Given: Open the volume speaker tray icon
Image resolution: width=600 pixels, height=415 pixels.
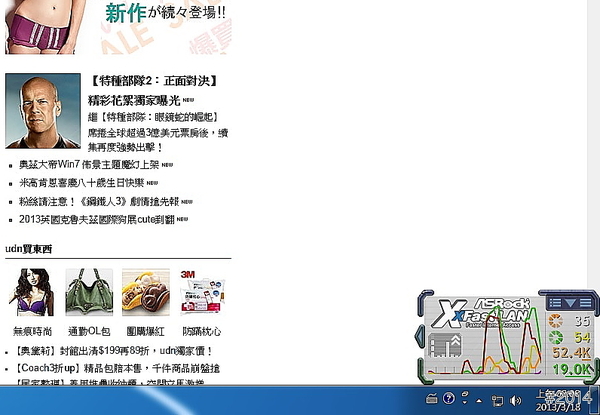Looking at the screenshot, I should (x=515, y=400).
